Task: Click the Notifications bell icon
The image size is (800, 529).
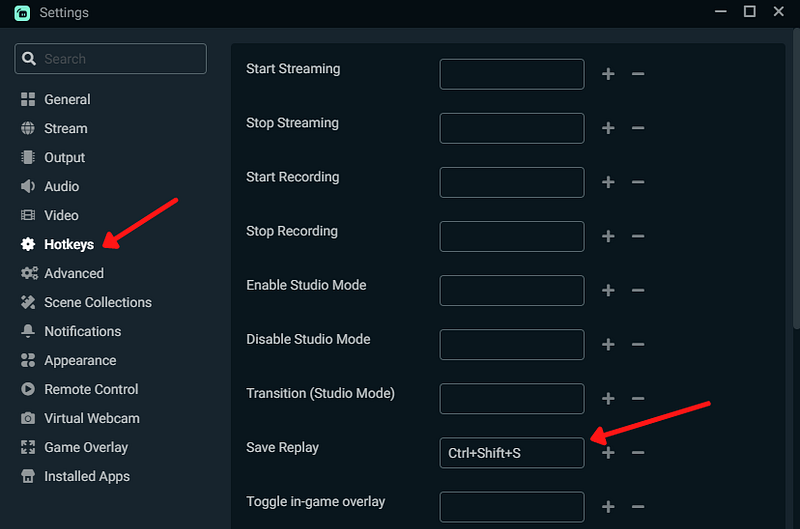Action: pyautogui.click(x=28, y=332)
